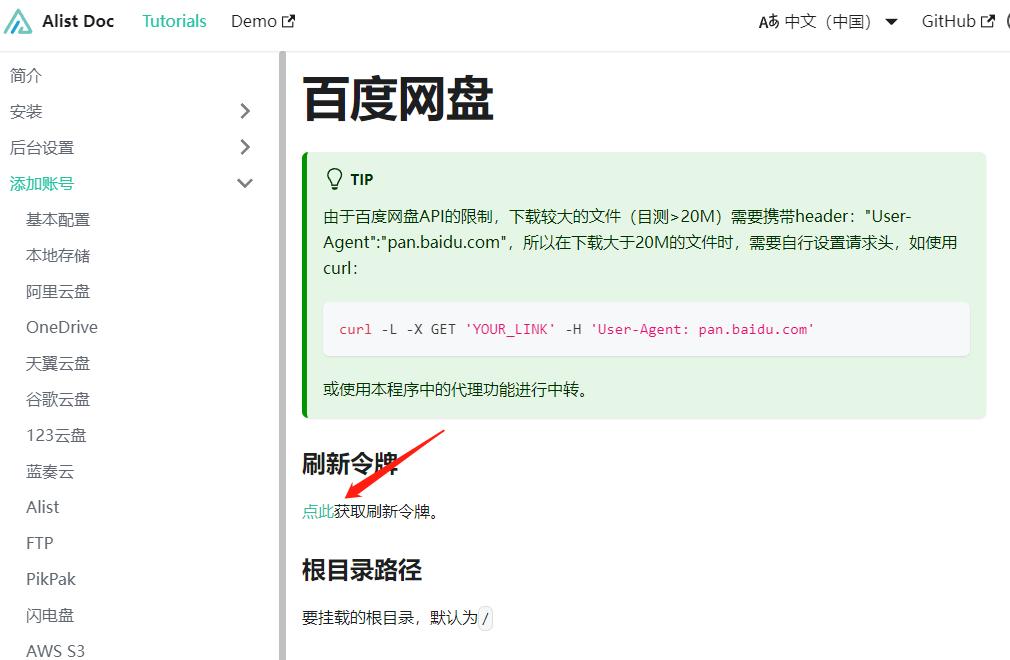The image size is (1010, 660).
Task: Click the Aあ language icon
Action: pyautogui.click(x=771, y=20)
